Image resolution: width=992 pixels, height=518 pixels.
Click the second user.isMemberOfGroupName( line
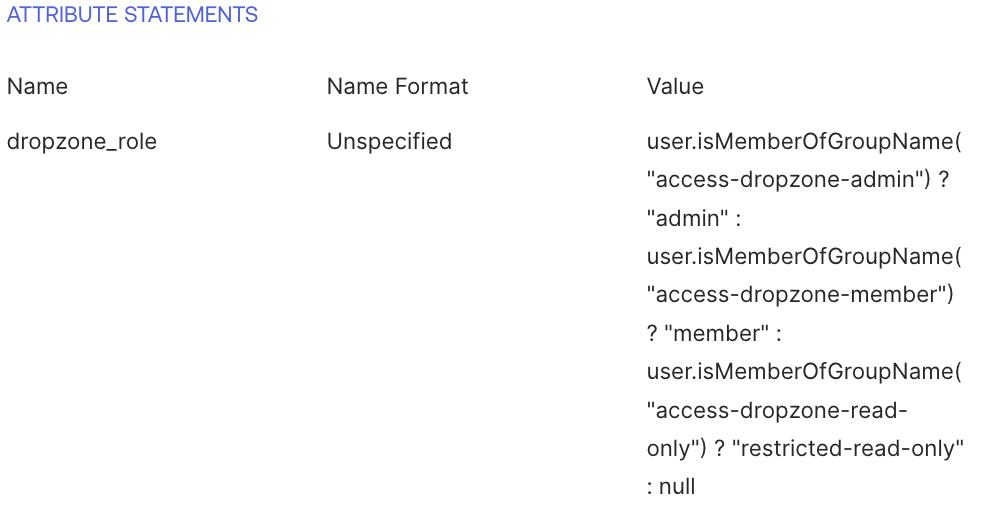[x=804, y=256]
